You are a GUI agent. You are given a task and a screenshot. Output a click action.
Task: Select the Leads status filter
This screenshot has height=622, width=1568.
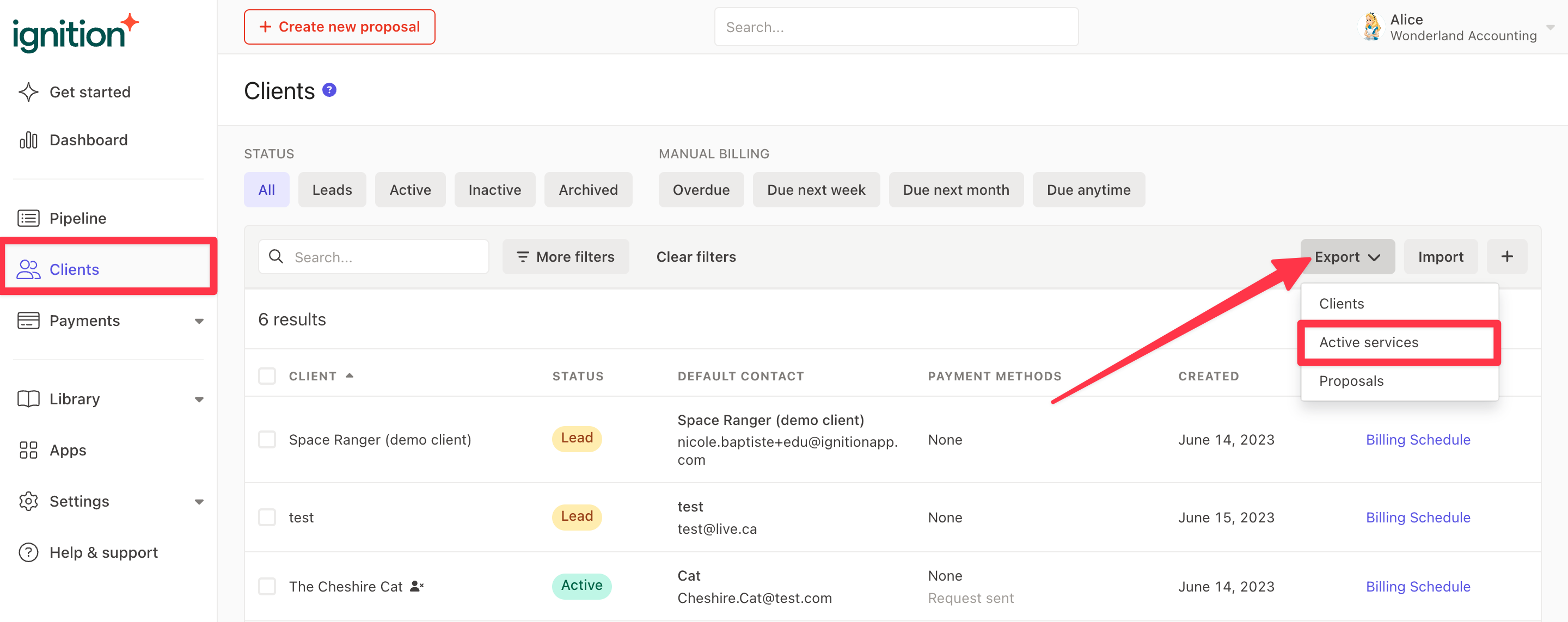pos(332,190)
